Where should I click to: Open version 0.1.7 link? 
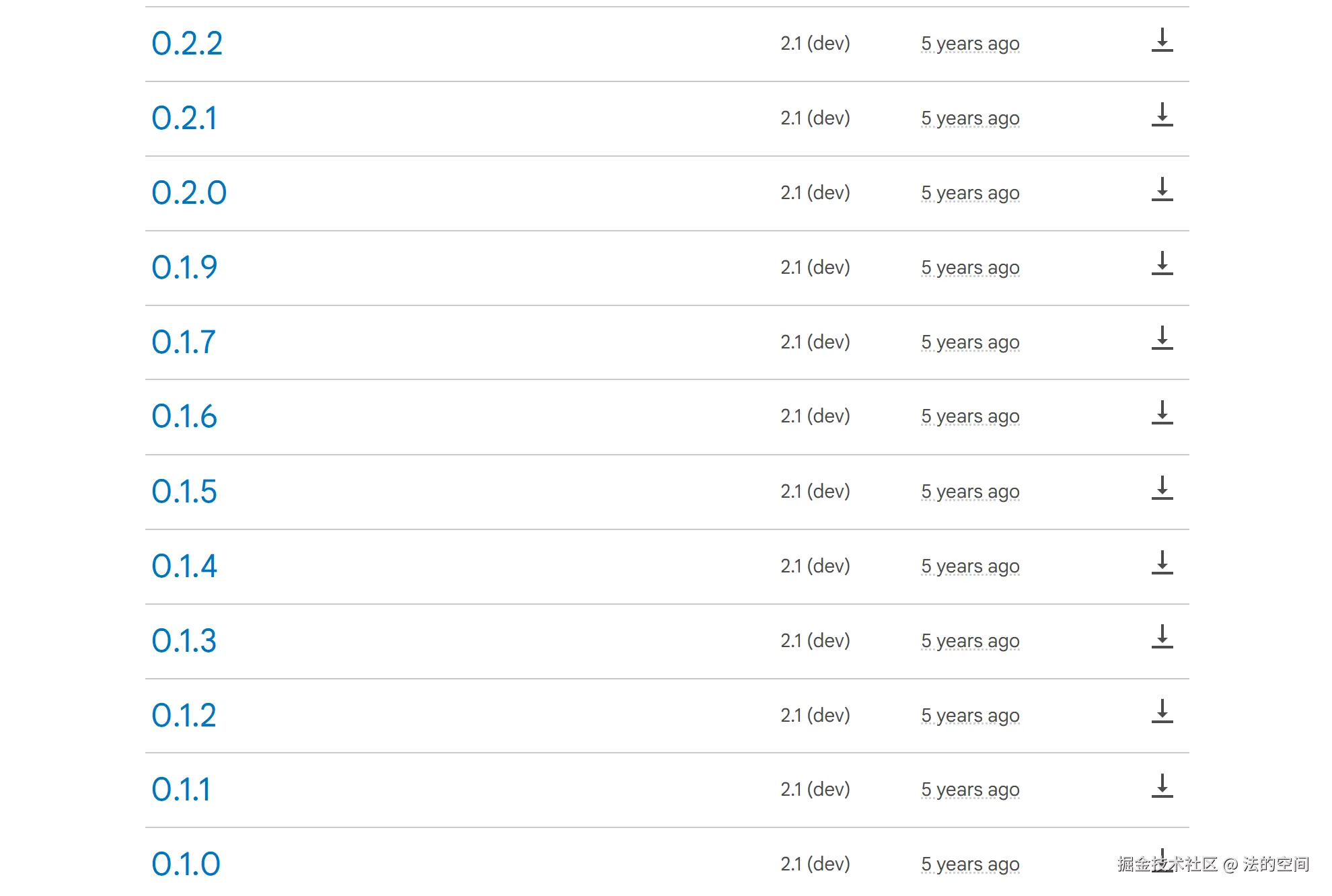184,342
